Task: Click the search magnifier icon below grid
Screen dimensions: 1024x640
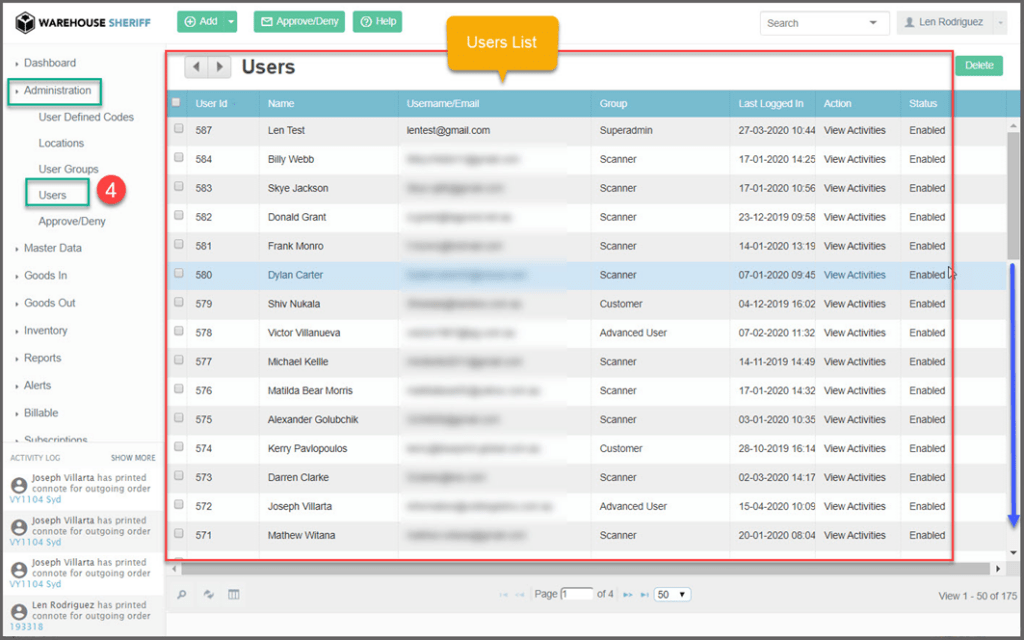Action: [x=182, y=595]
